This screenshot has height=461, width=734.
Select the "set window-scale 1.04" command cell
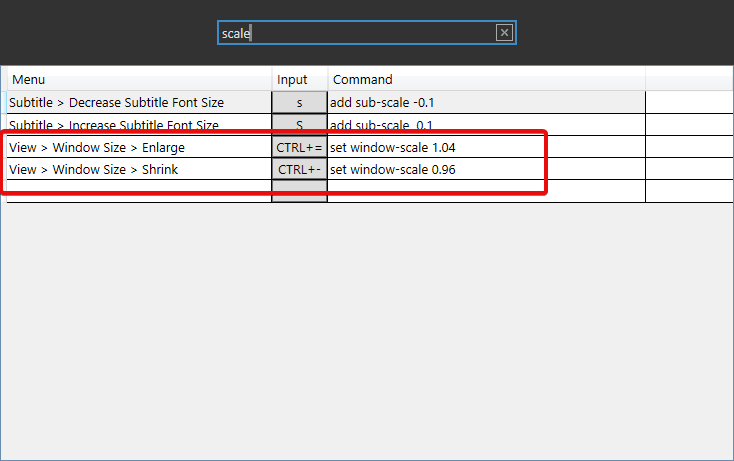point(486,147)
